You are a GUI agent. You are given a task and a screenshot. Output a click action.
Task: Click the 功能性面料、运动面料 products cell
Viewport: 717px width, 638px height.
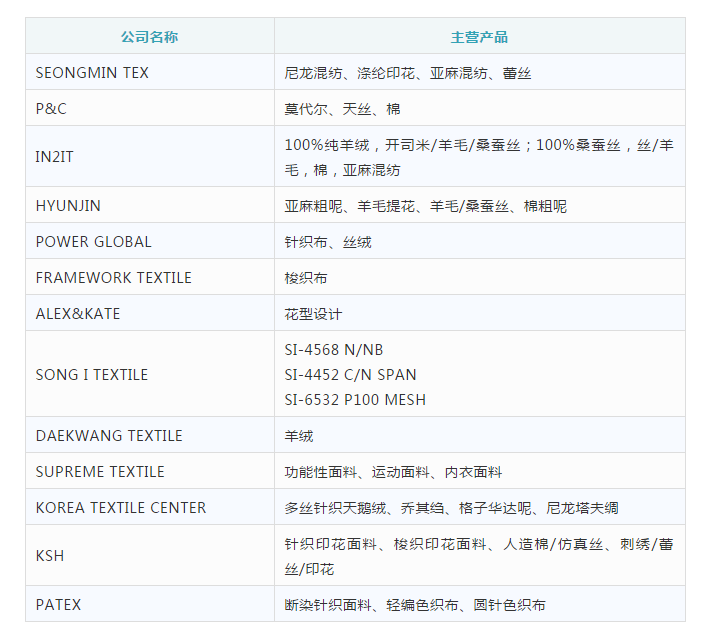[479, 471]
